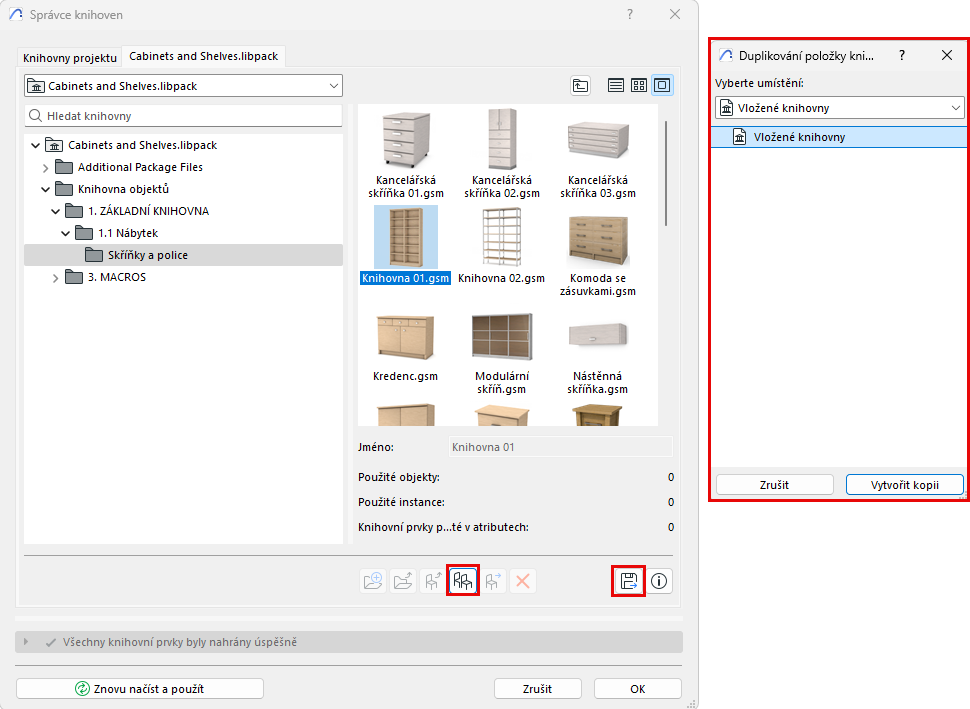Switch to the Knihovny projektu tab
Screen dimensions: 970x709
tap(70, 58)
